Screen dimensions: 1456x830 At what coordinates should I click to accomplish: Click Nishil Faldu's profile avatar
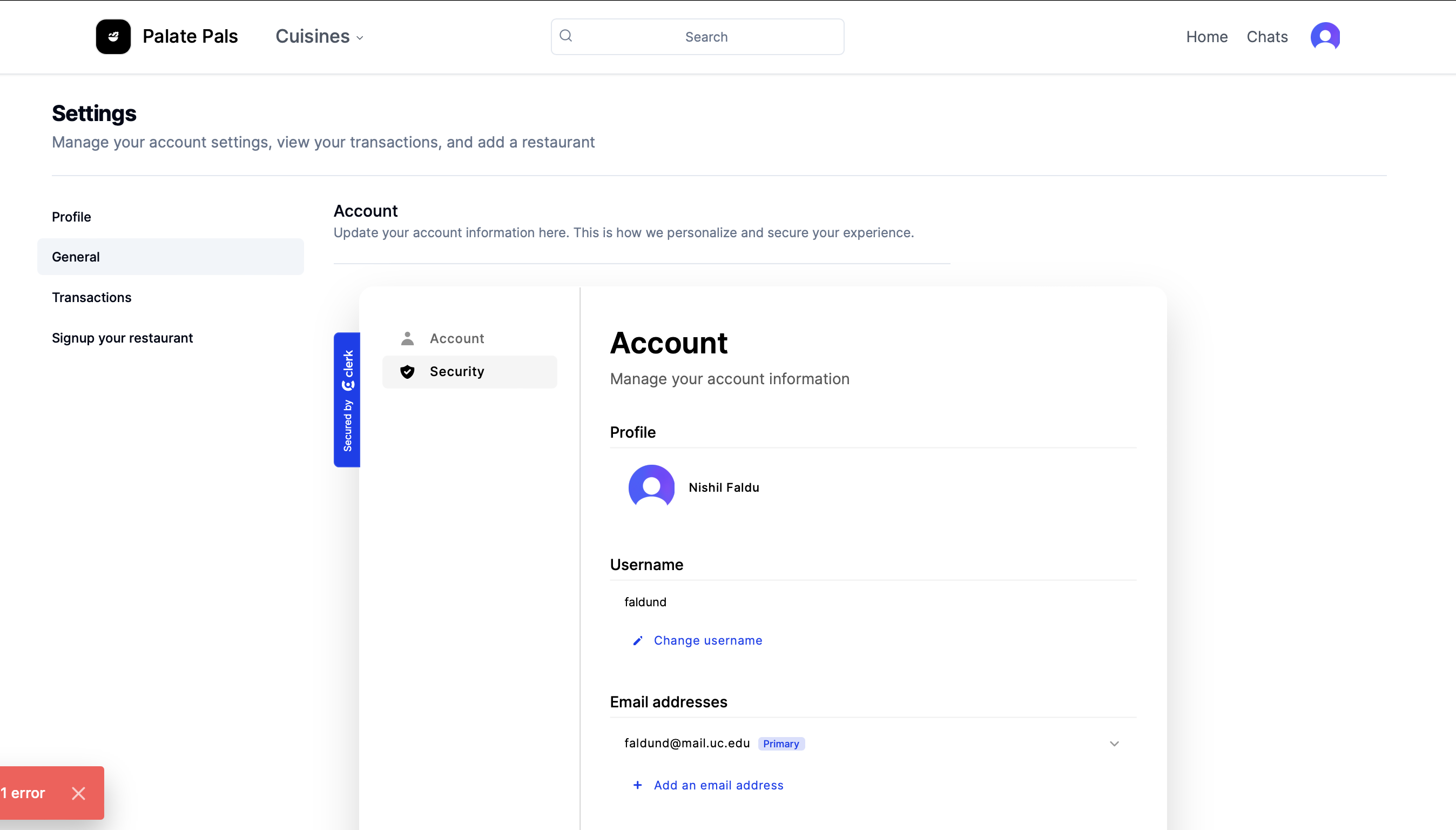click(x=651, y=487)
